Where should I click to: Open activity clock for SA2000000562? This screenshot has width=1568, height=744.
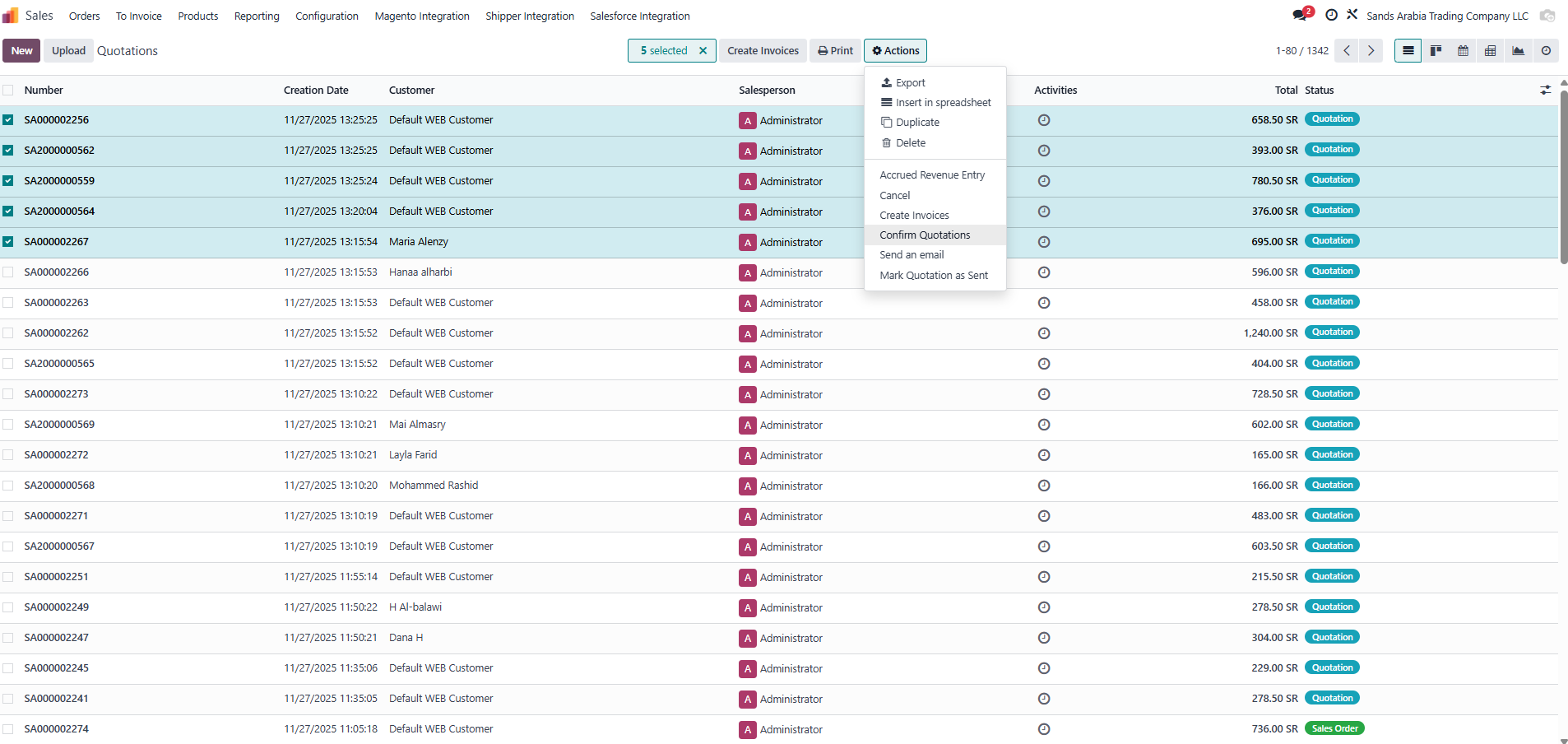point(1044,151)
